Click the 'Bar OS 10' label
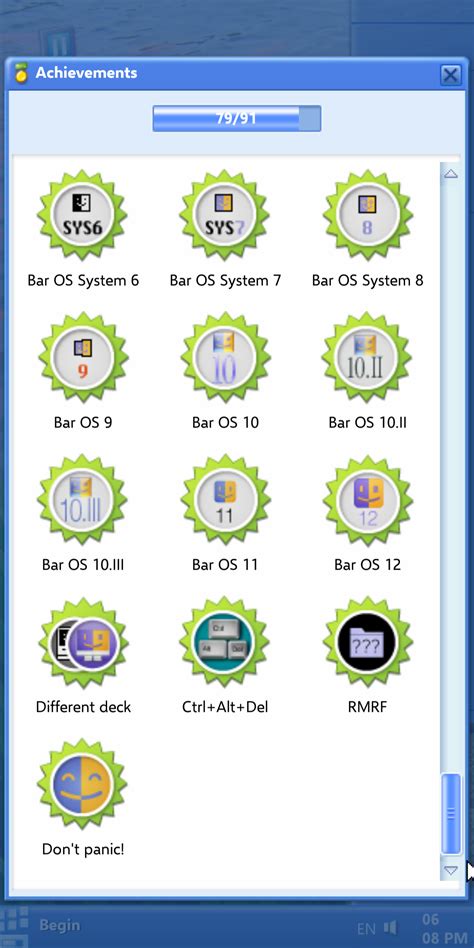The width and height of the screenshot is (474, 948). pyautogui.click(x=225, y=422)
